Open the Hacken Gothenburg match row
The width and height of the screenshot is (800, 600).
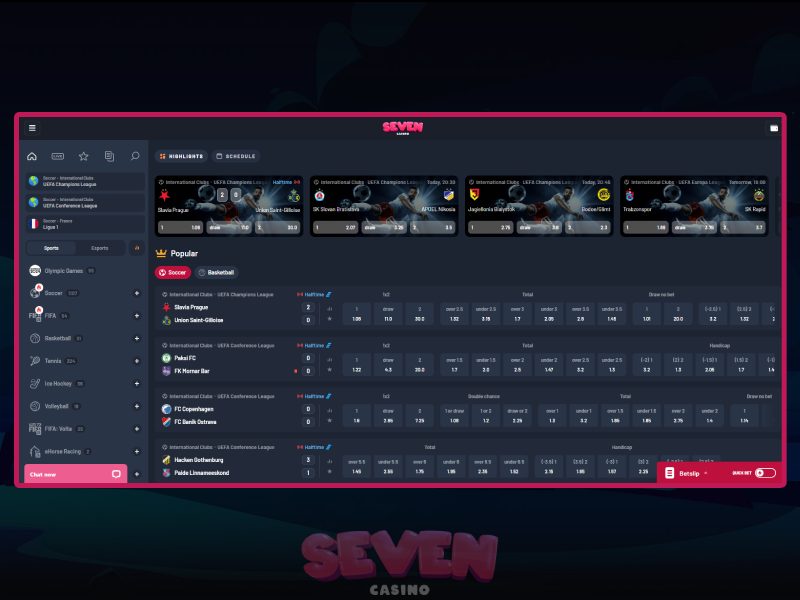click(x=467, y=460)
